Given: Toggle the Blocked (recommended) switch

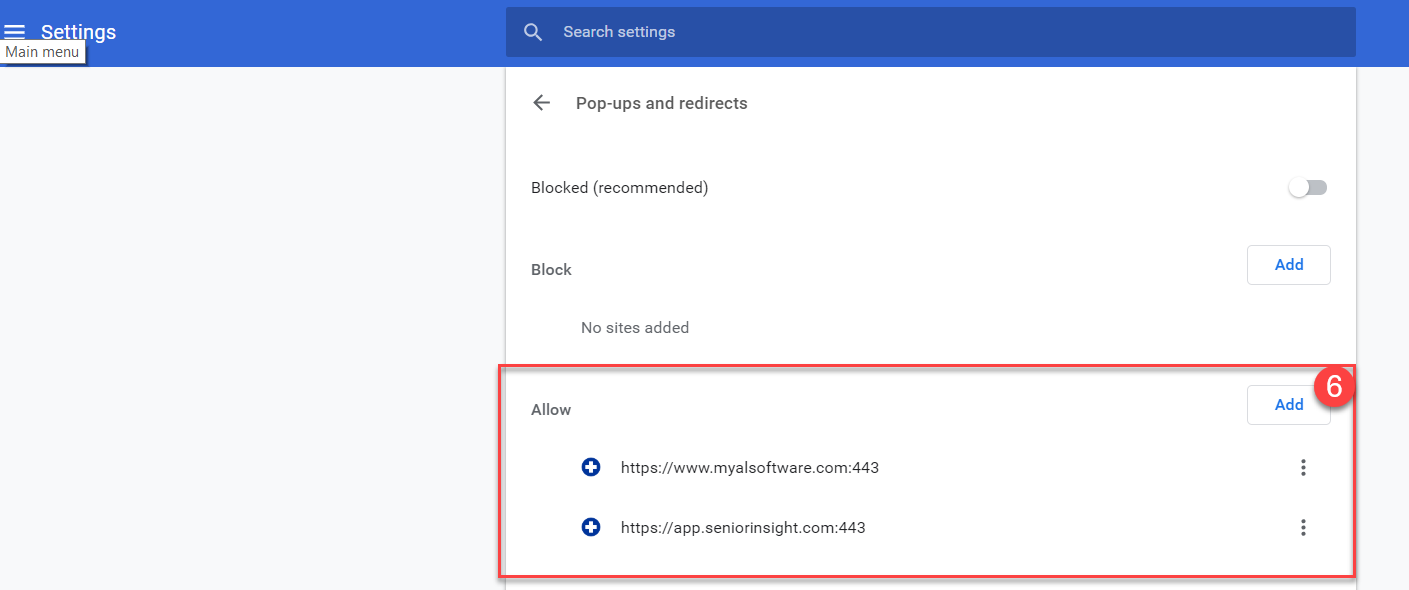Looking at the screenshot, I should pyautogui.click(x=1308, y=188).
